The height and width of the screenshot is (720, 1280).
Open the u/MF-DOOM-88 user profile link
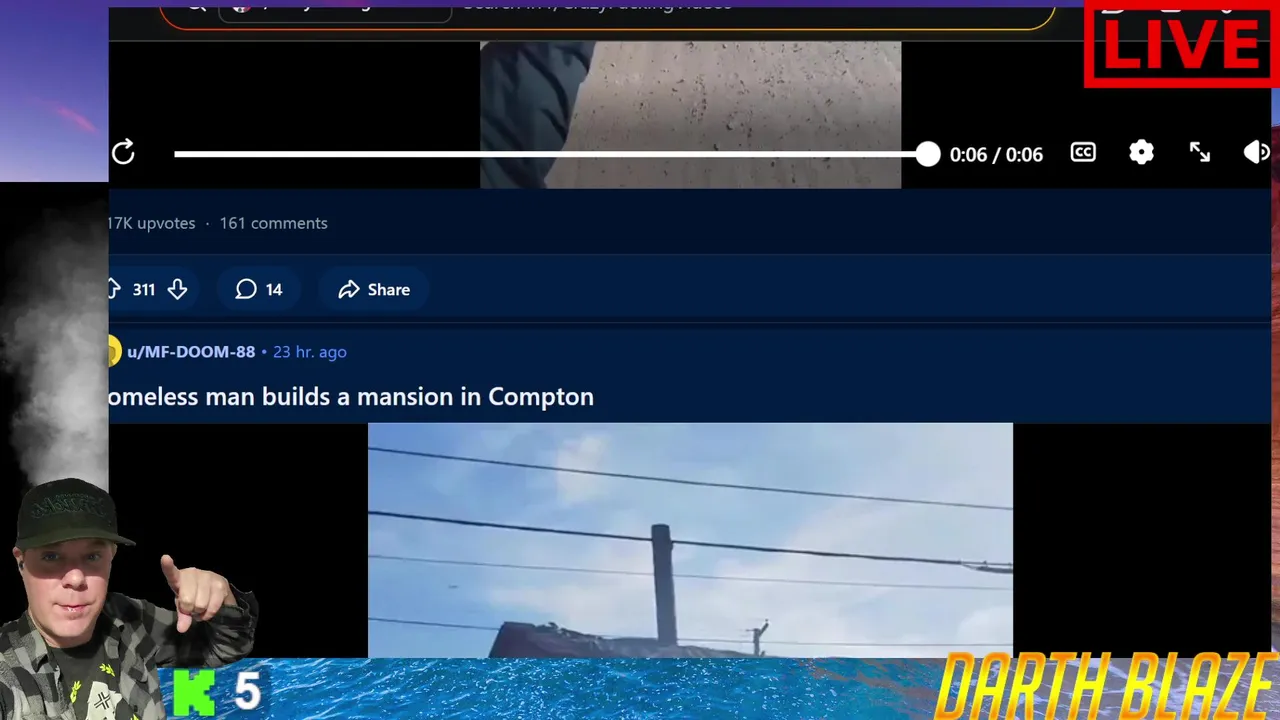click(191, 352)
